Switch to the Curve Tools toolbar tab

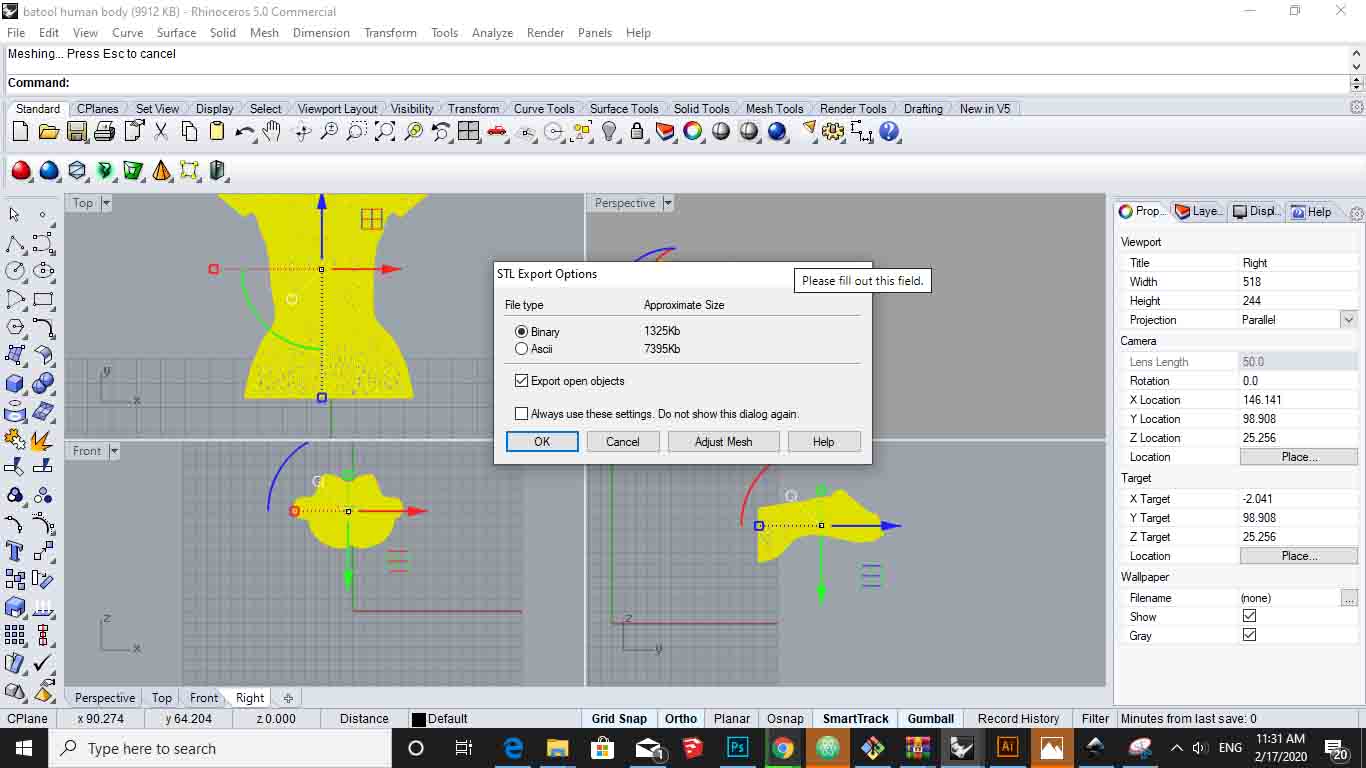(544, 108)
